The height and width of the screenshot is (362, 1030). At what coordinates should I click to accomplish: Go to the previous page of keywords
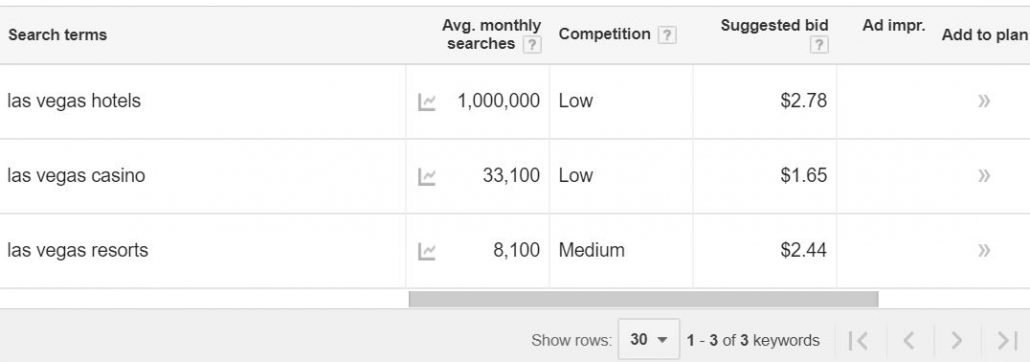click(908, 340)
